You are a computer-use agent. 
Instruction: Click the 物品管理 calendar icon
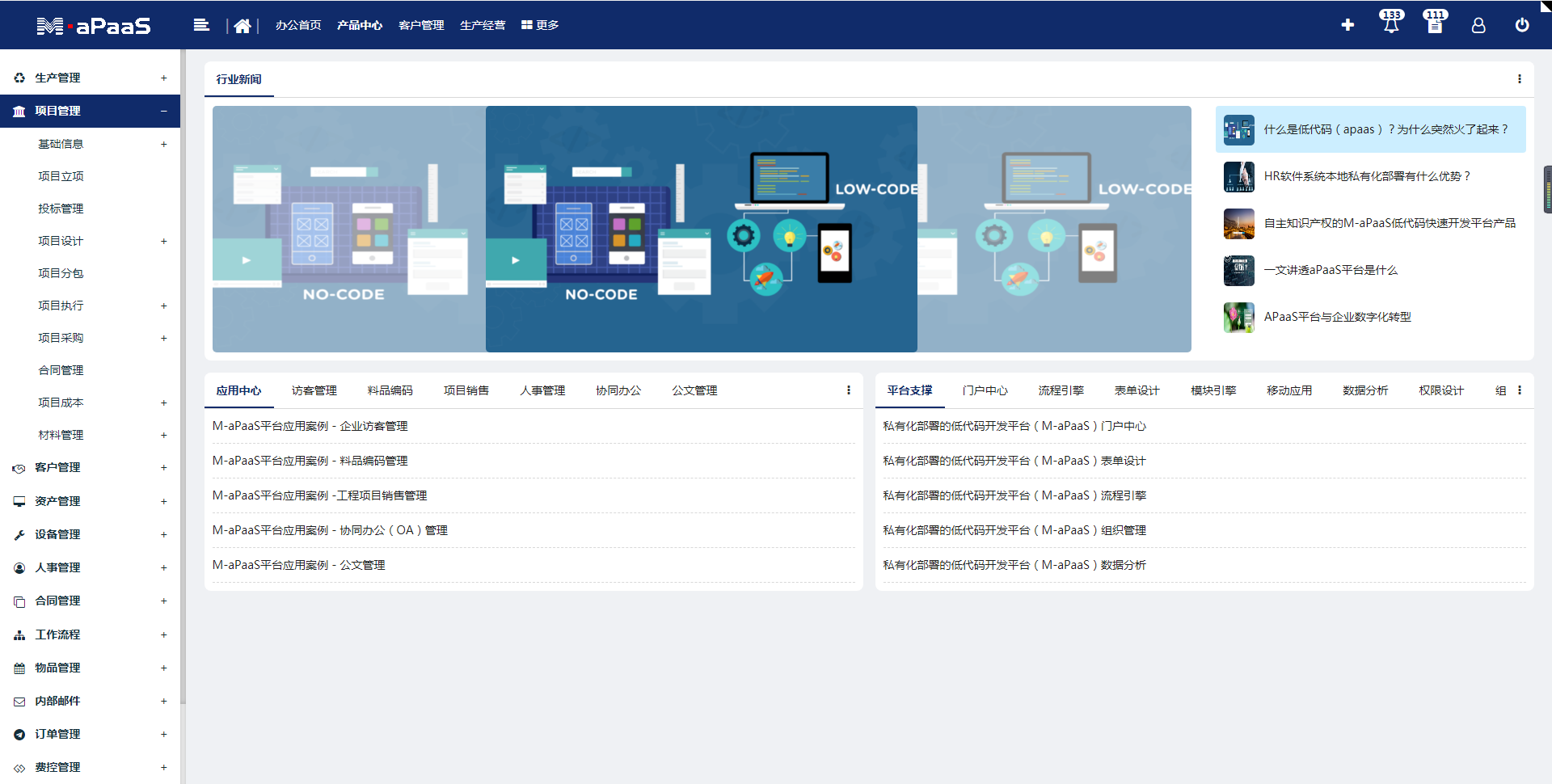(x=19, y=668)
